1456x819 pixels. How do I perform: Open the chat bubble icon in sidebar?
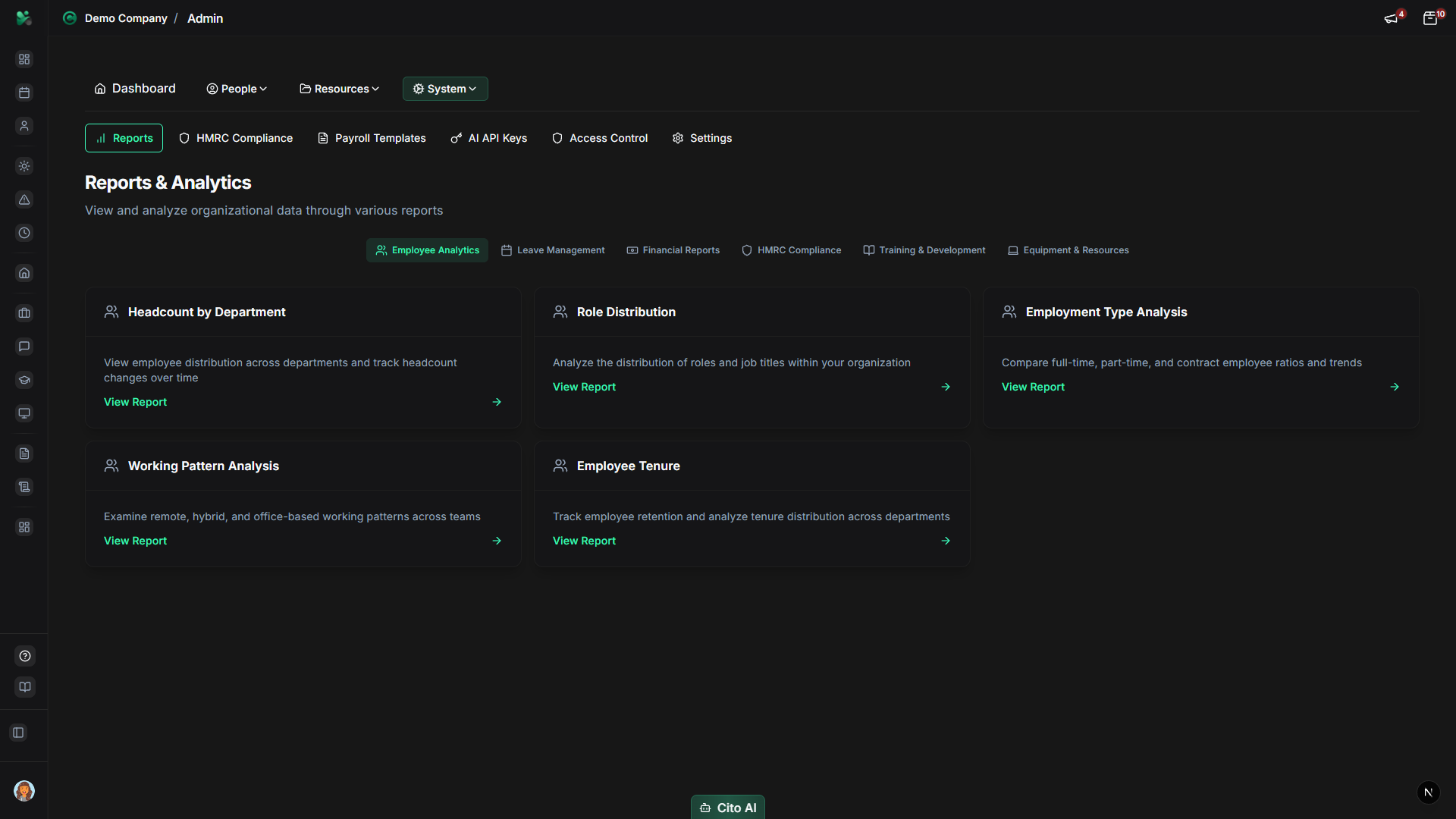tap(24, 347)
